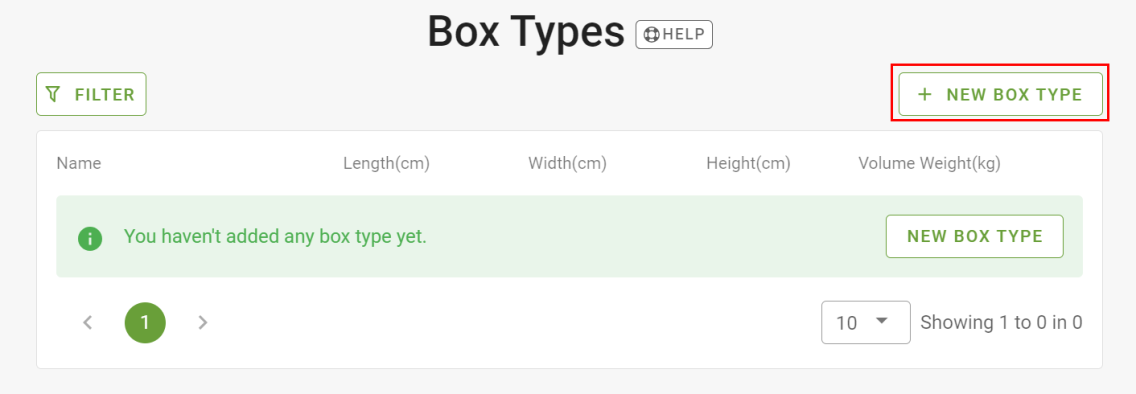This screenshot has width=1136, height=394.
Task: Open the FILTER button
Action: pyautogui.click(x=91, y=94)
